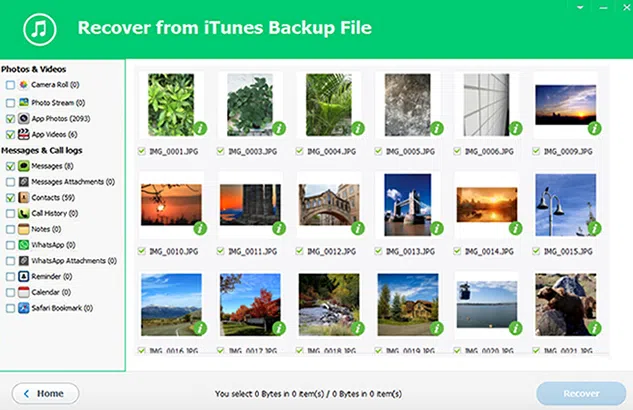Click the green Messages icon
Screen dimensions: 633x410
22,166
